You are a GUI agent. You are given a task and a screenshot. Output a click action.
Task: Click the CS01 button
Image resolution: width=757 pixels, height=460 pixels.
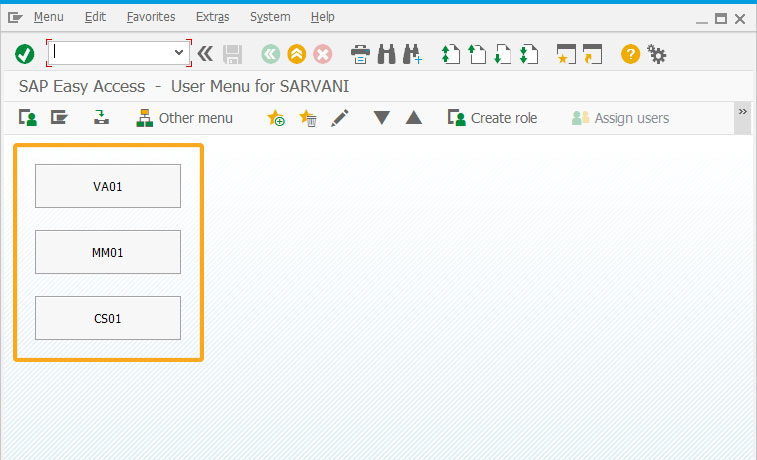point(108,318)
